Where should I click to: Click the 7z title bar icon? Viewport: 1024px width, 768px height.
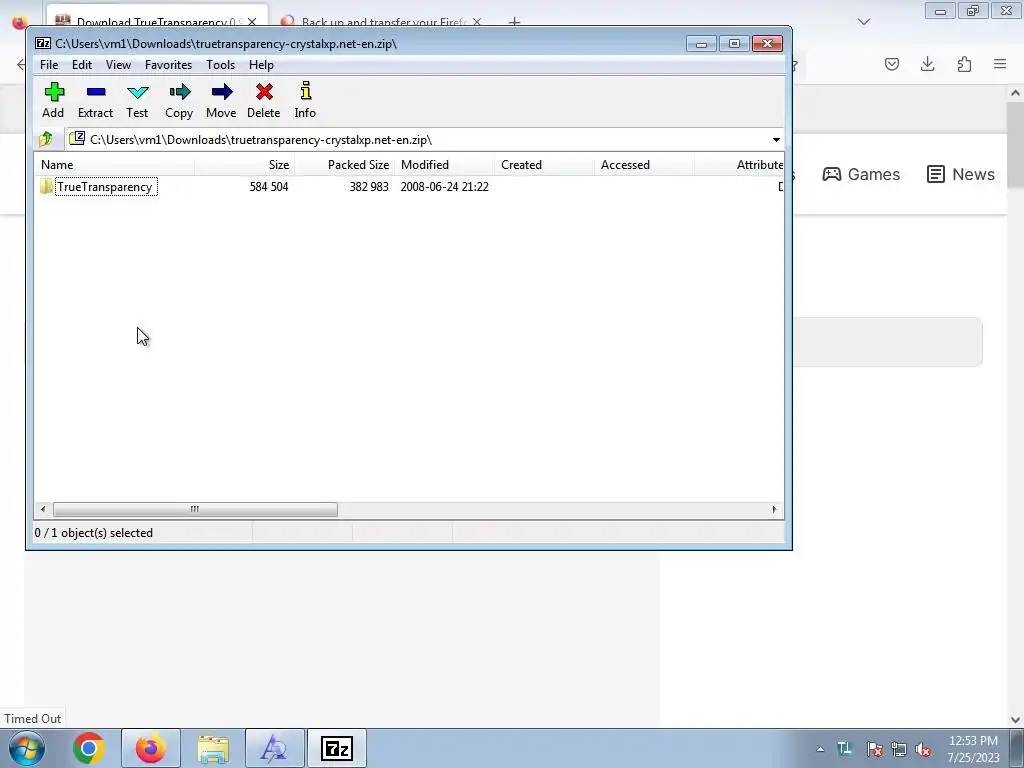43,44
